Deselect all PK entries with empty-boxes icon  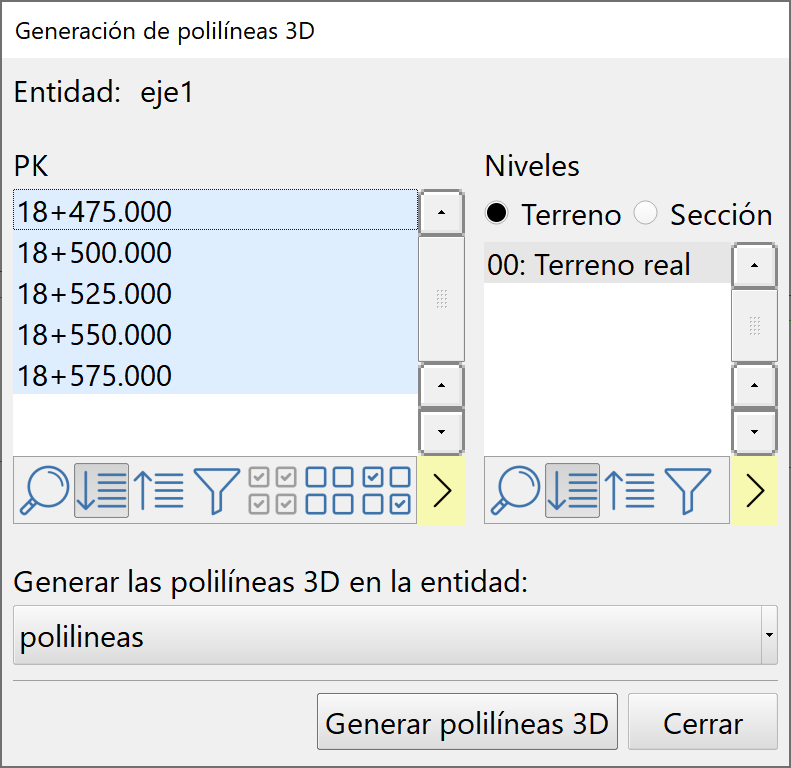click(329, 490)
